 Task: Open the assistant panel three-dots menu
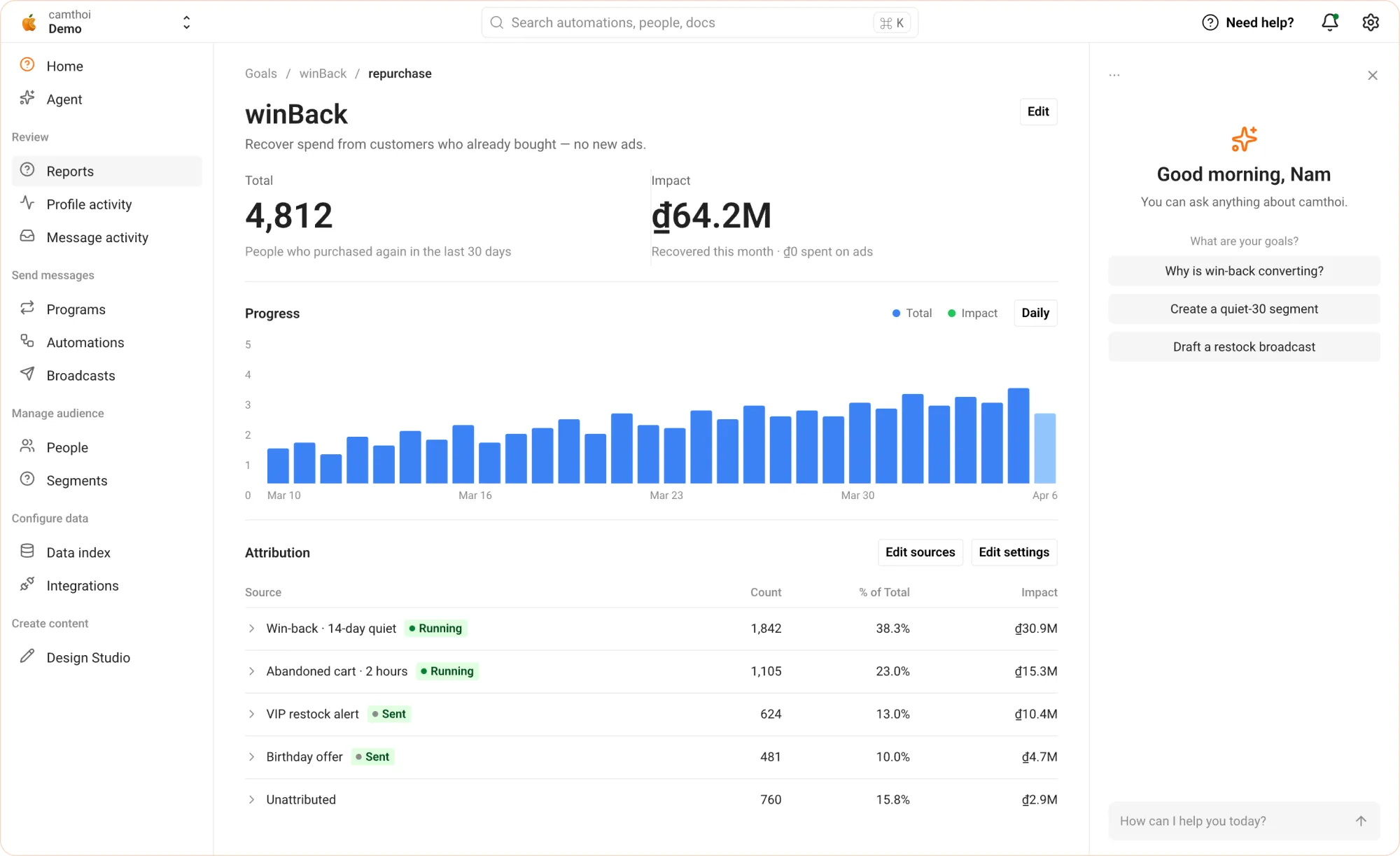(1114, 75)
